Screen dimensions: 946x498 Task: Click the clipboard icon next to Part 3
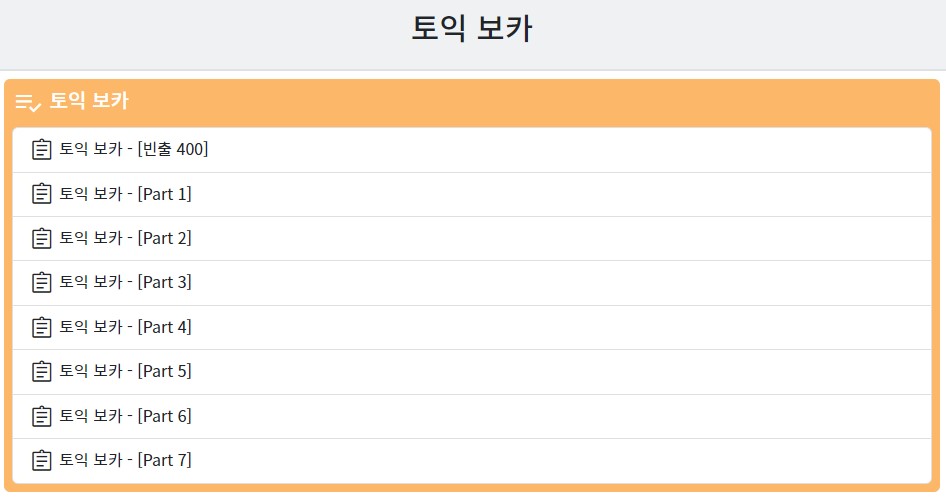pyautogui.click(x=42, y=283)
